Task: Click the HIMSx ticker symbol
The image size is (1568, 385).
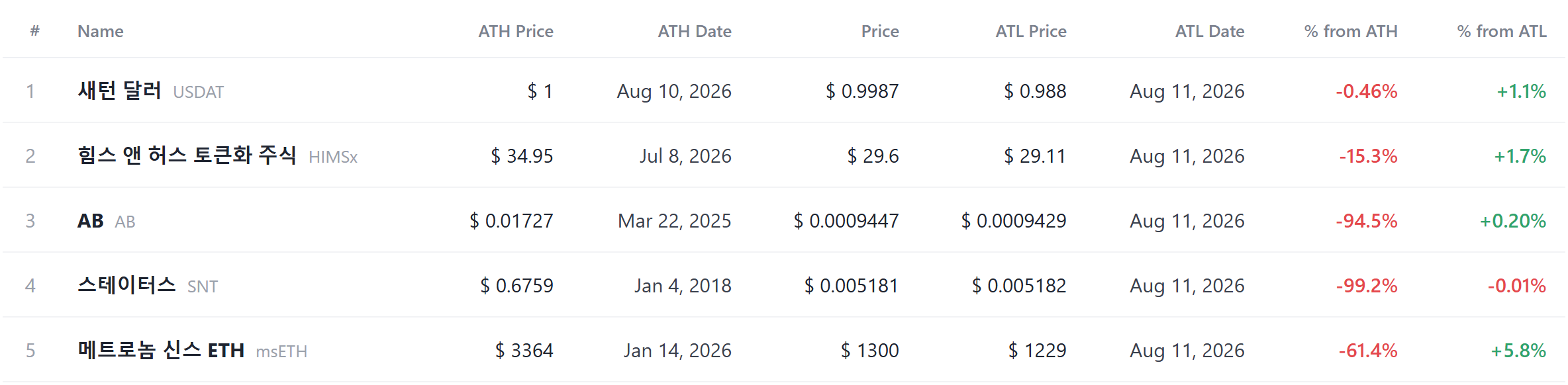Action: [333, 157]
